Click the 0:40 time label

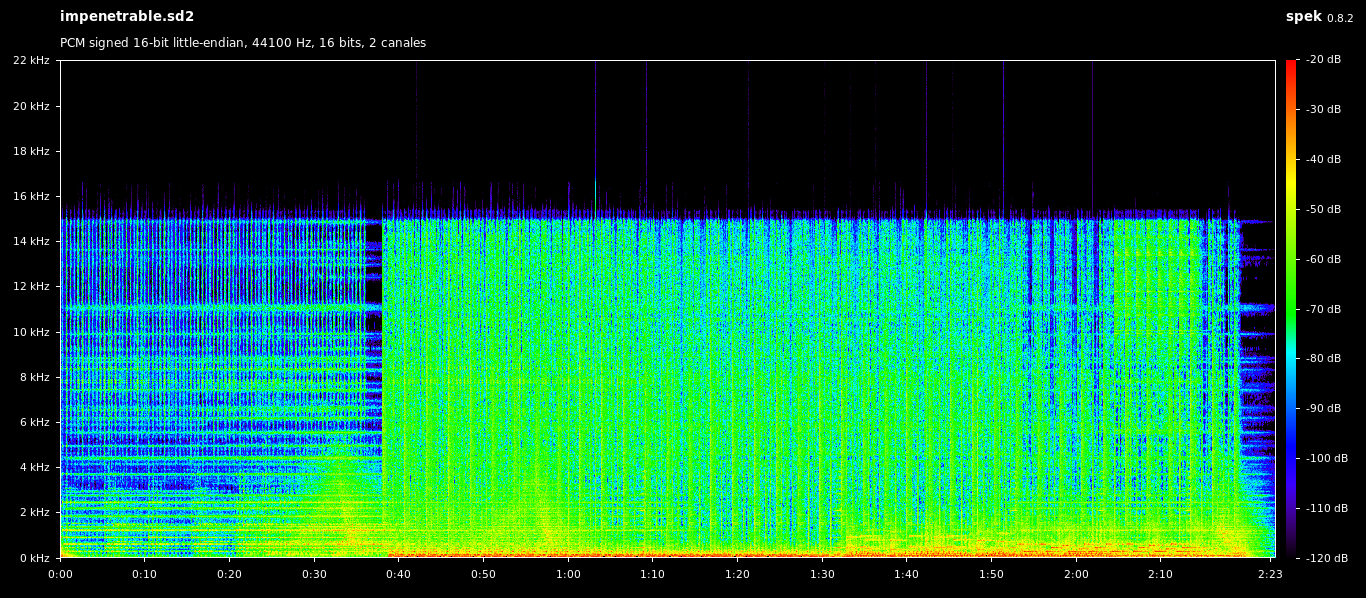(x=399, y=575)
